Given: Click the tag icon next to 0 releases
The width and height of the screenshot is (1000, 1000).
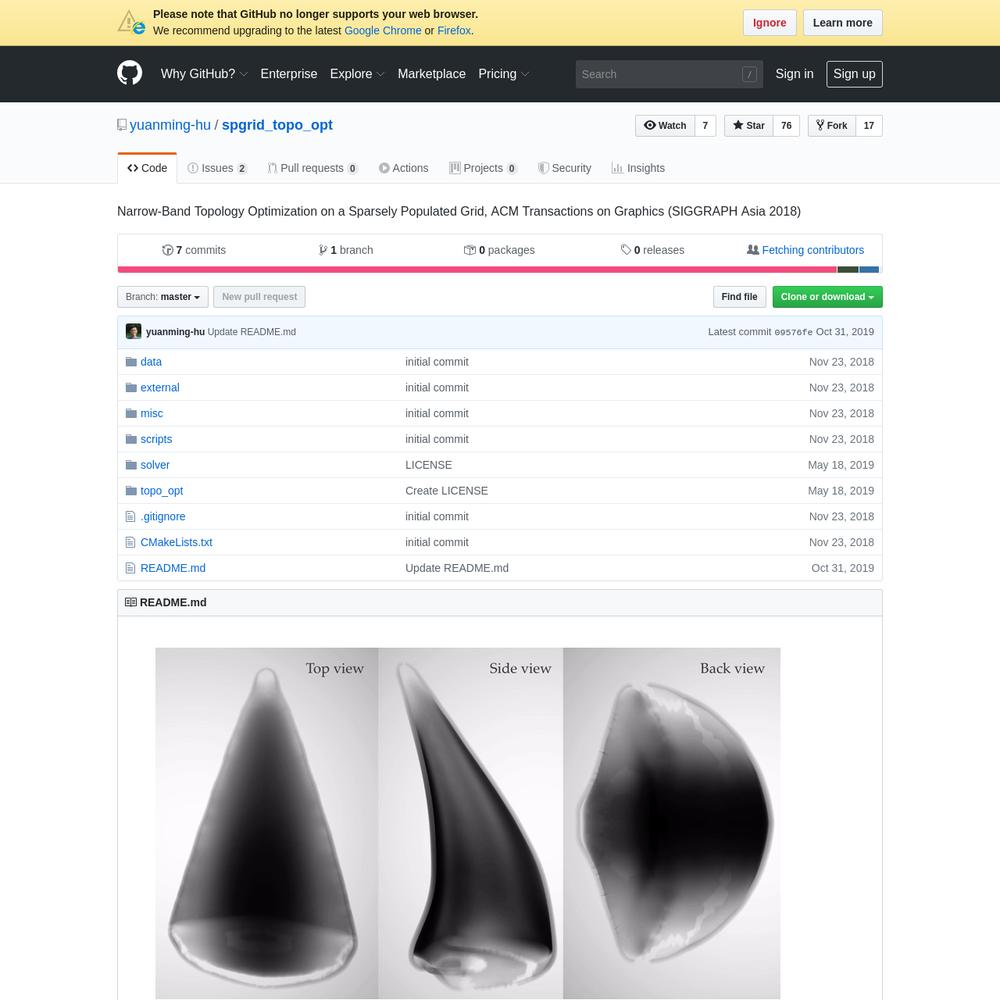Looking at the screenshot, I should pyautogui.click(x=626, y=250).
